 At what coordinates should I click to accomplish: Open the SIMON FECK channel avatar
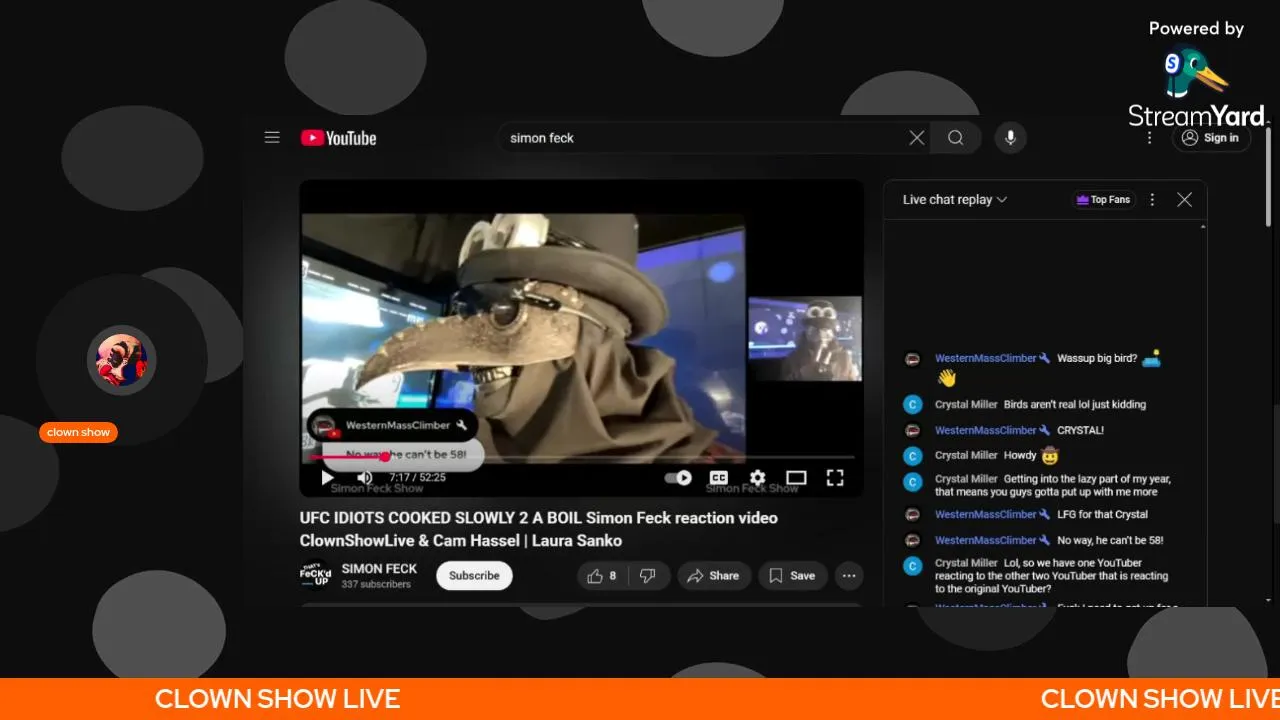pyautogui.click(x=316, y=576)
